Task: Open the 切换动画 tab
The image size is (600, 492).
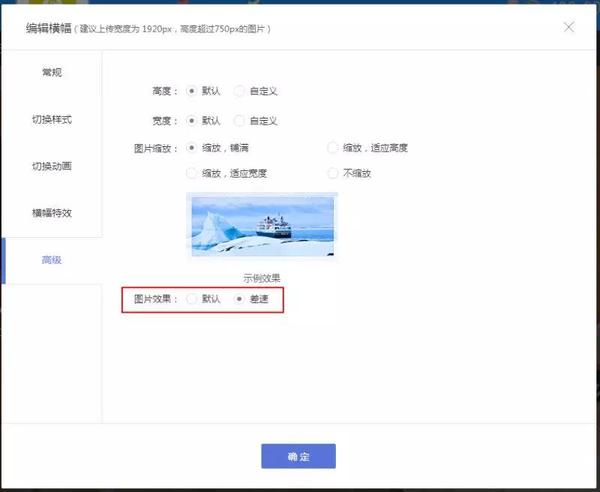Action: coord(52,166)
